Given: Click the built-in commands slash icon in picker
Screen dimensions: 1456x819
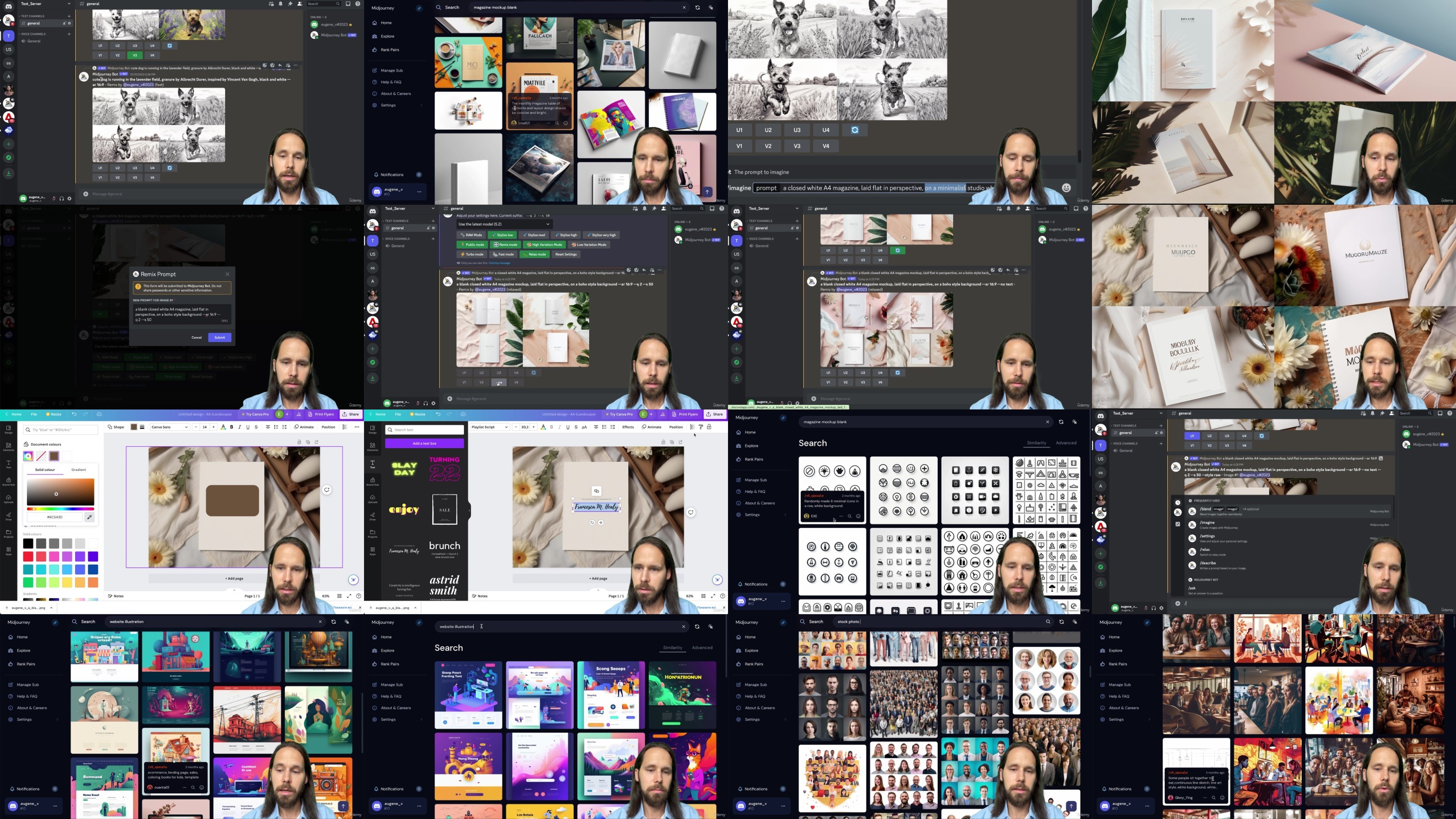Looking at the screenshot, I should (1178, 524).
